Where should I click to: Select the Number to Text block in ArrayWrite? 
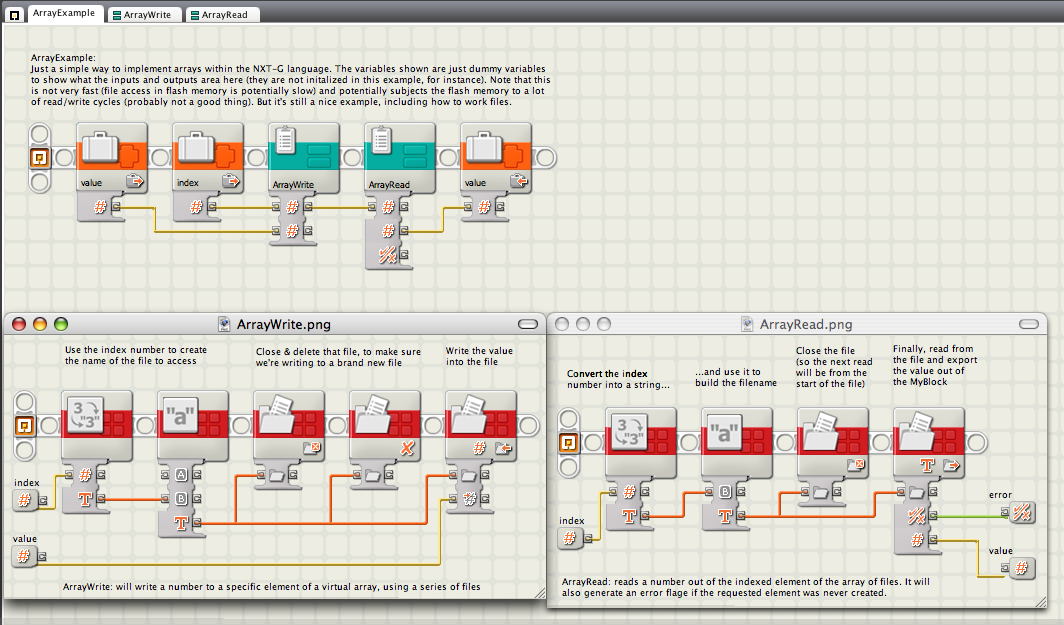(96, 425)
